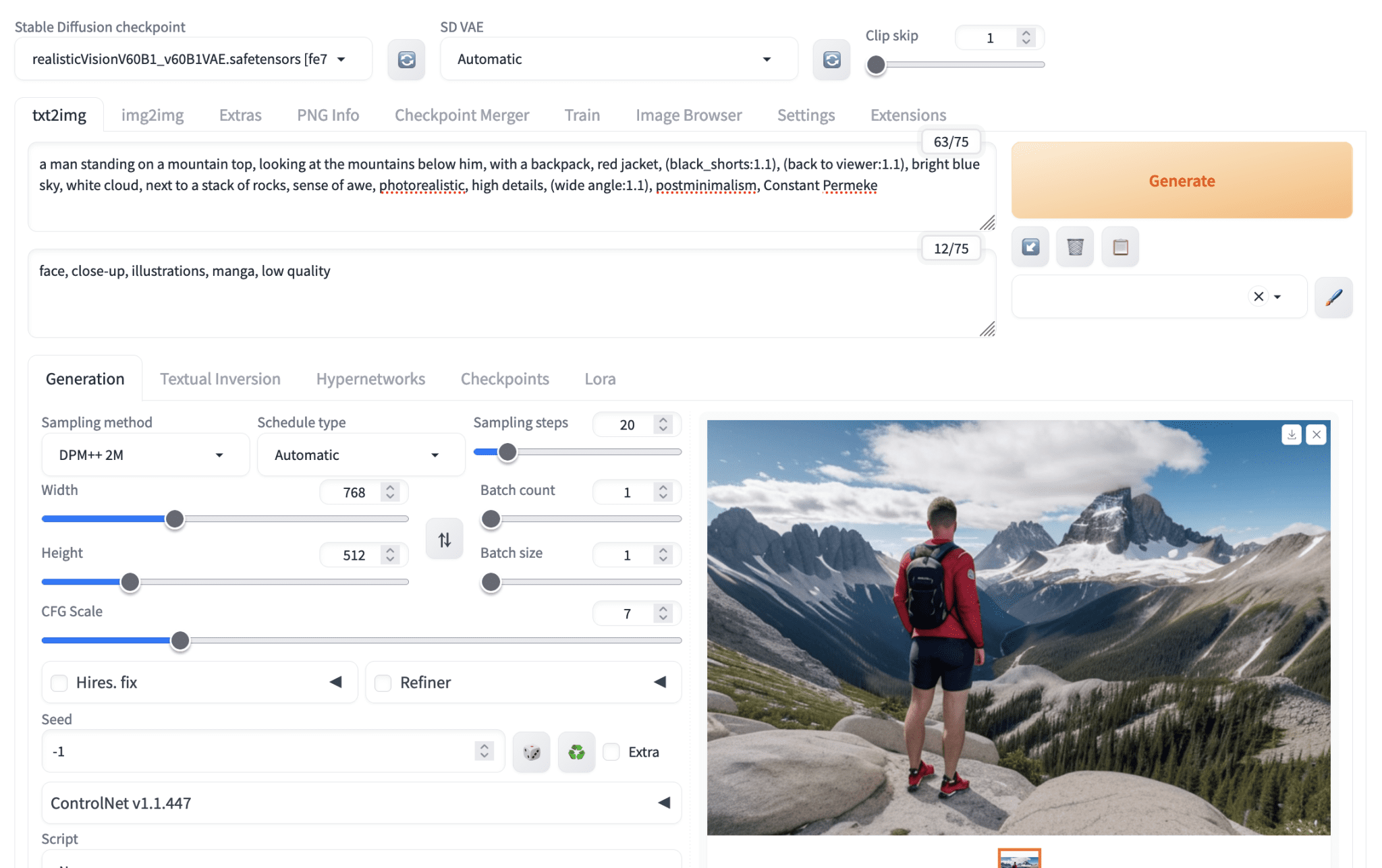The height and width of the screenshot is (868, 1382).
Task: Click the read-last-parameters arrow icon
Action: point(1030,247)
